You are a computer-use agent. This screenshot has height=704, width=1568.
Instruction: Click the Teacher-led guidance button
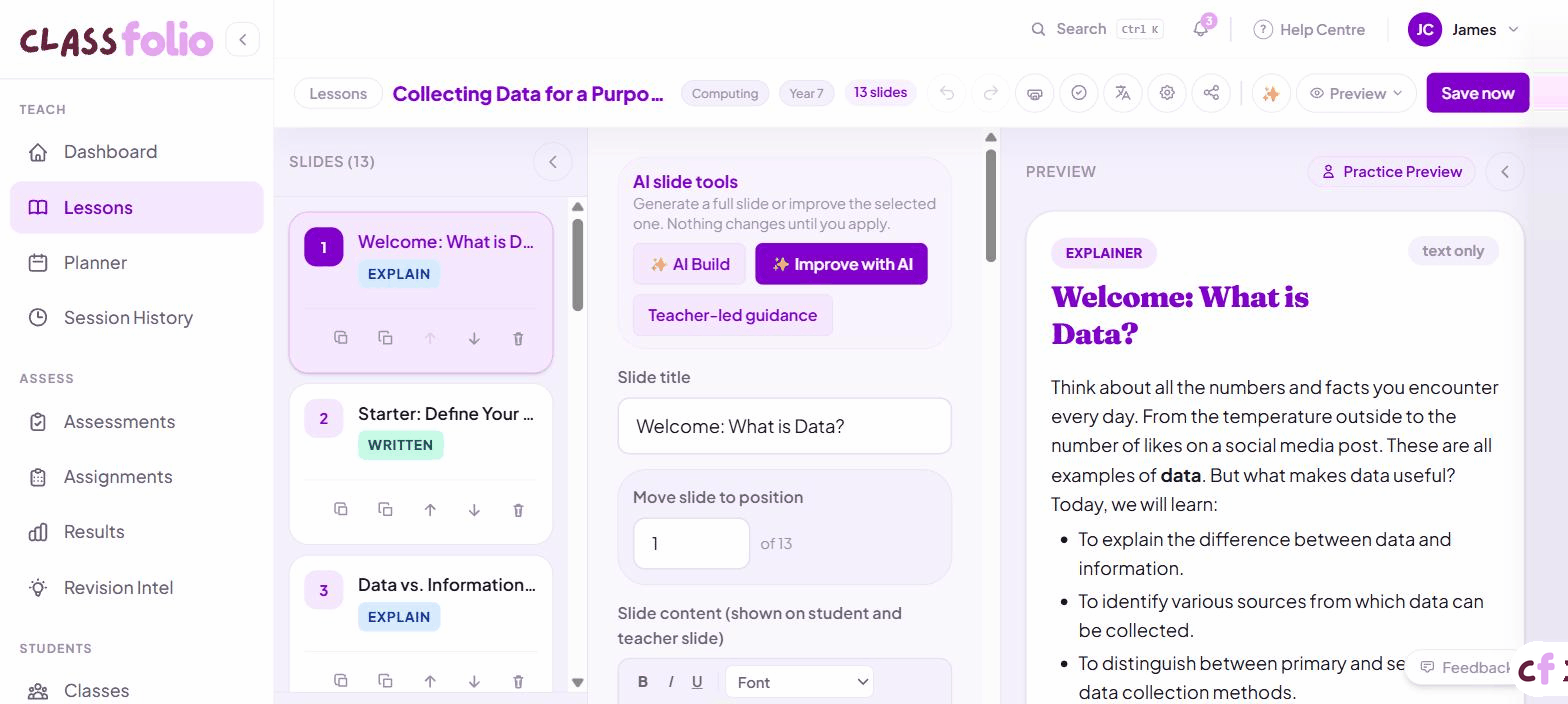[x=732, y=315]
